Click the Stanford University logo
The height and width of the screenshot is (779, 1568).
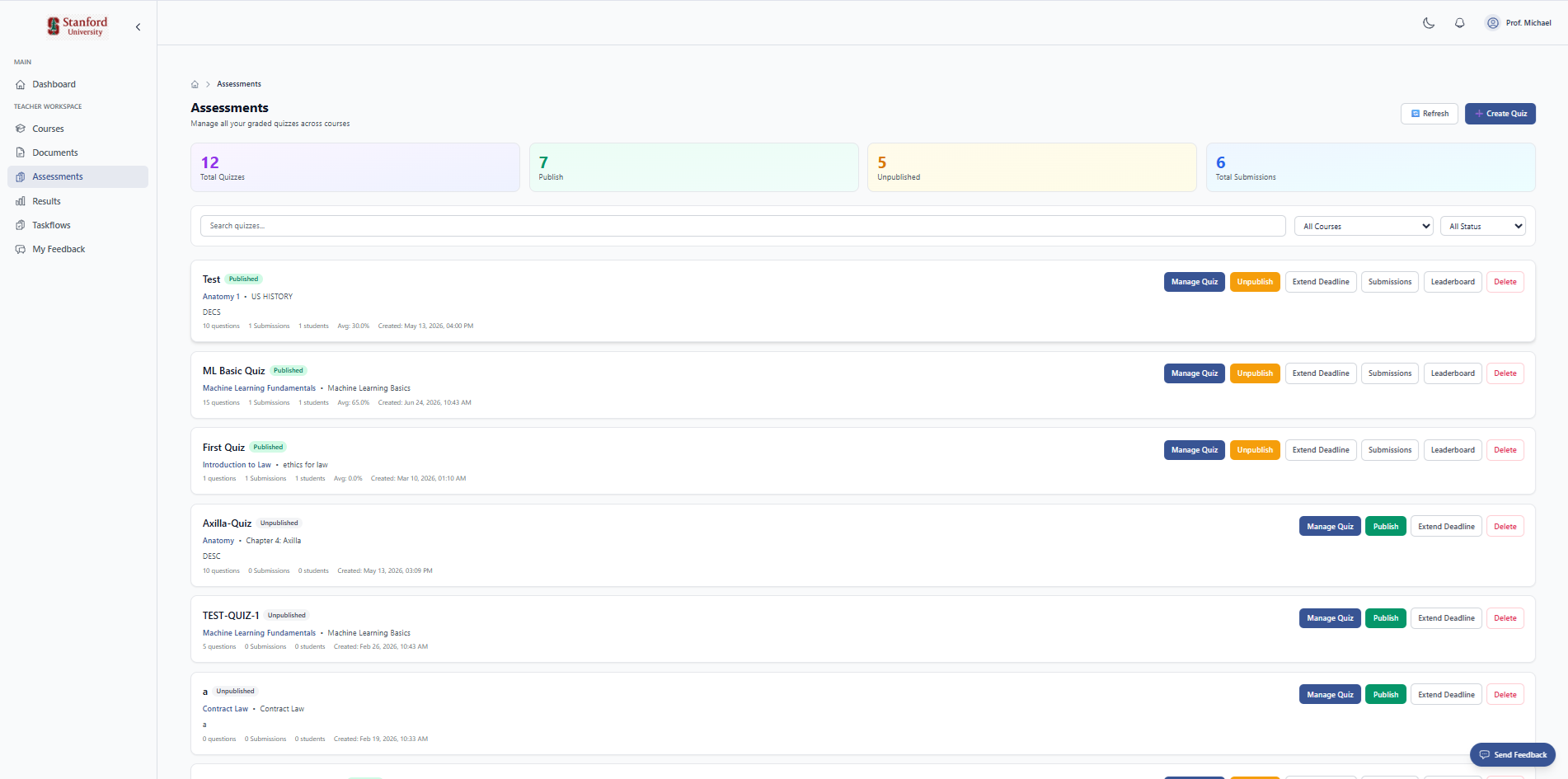click(77, 26)
